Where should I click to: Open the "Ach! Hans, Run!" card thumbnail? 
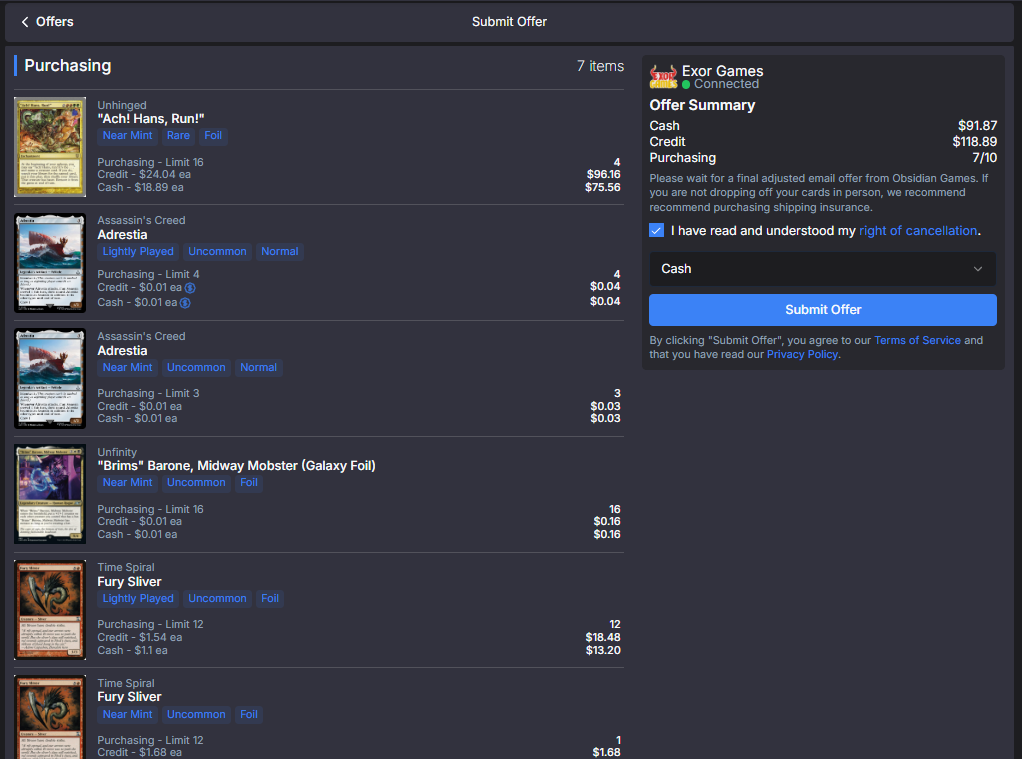point(50,147)
